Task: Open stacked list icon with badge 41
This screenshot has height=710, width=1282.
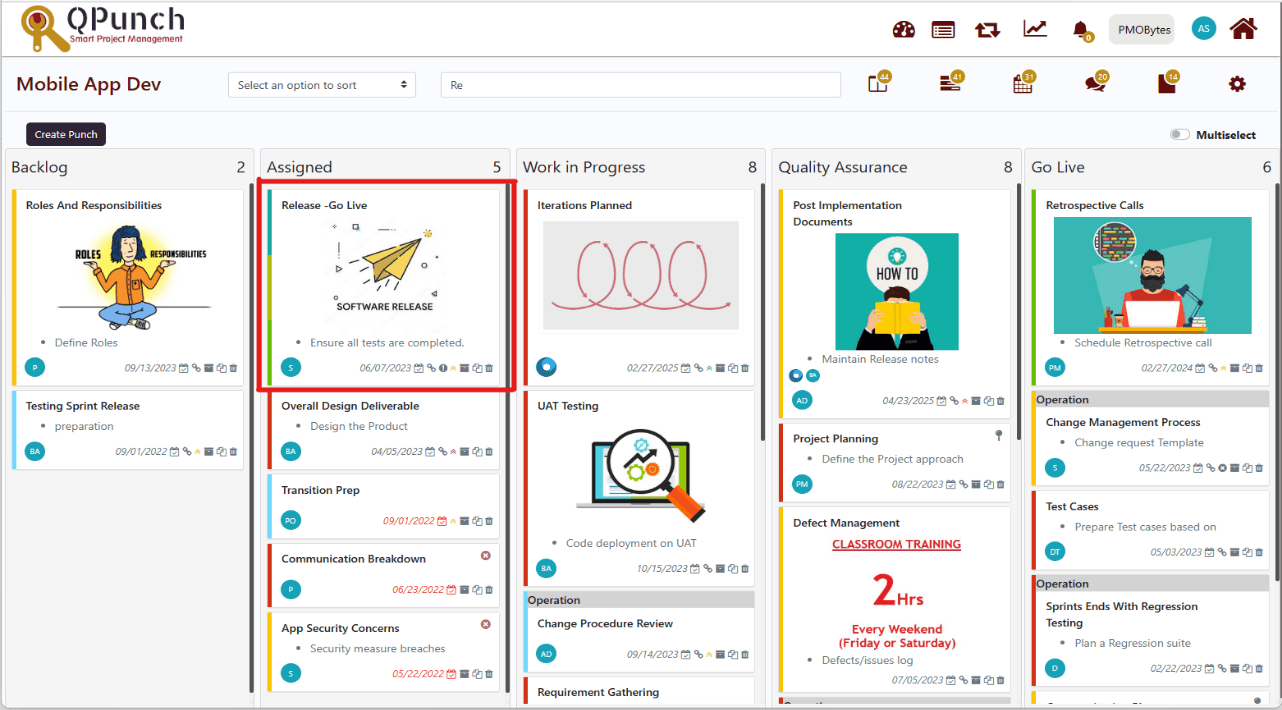Action: [951, 83]
